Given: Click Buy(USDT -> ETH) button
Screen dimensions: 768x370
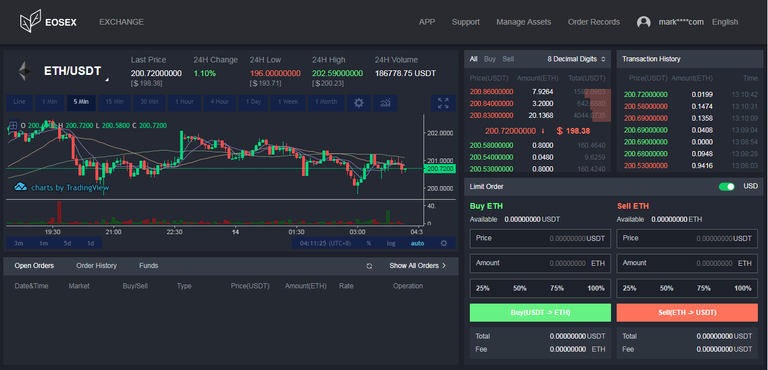Looking at the screenshot, I should [x=540, y=313].
